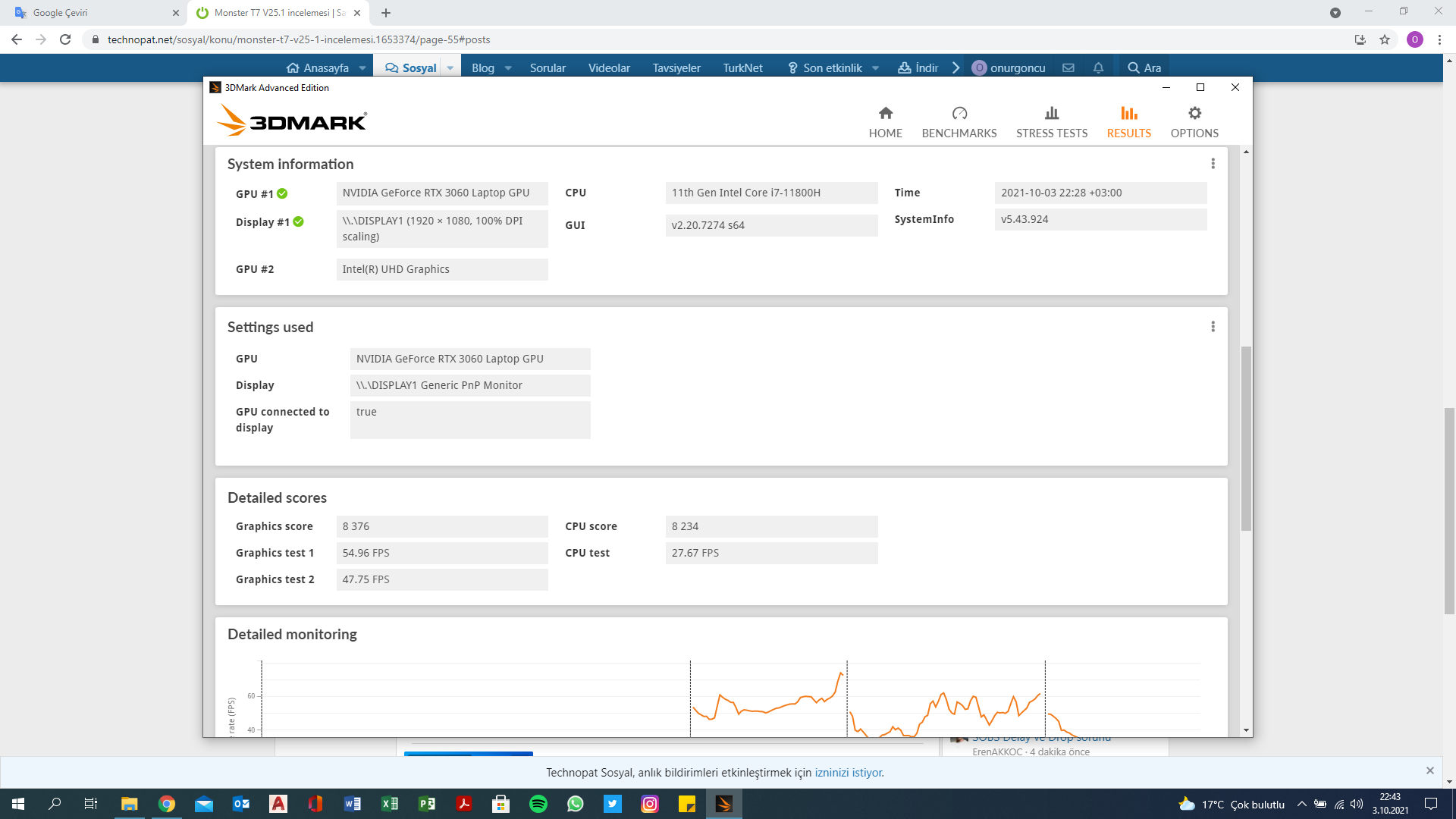Expand the Sosyal dropdown arrow
1456x819 pixels.
click(x=450, y=67)
